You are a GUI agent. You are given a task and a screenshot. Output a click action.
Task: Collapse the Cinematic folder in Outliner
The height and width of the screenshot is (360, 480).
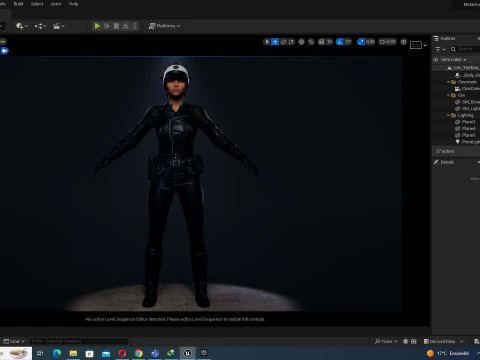(448, 82)
